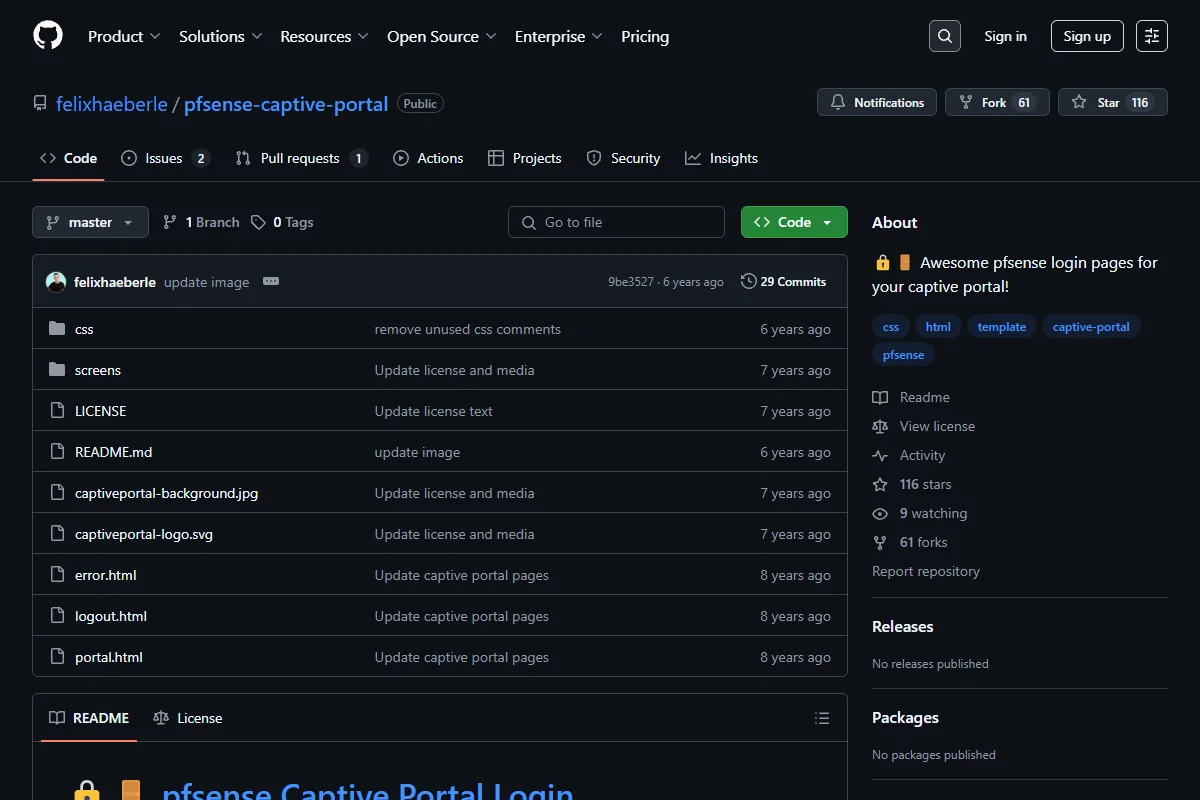Click the Notifications bell button
The image size is (1200, 800).
[x=877, y=102]
